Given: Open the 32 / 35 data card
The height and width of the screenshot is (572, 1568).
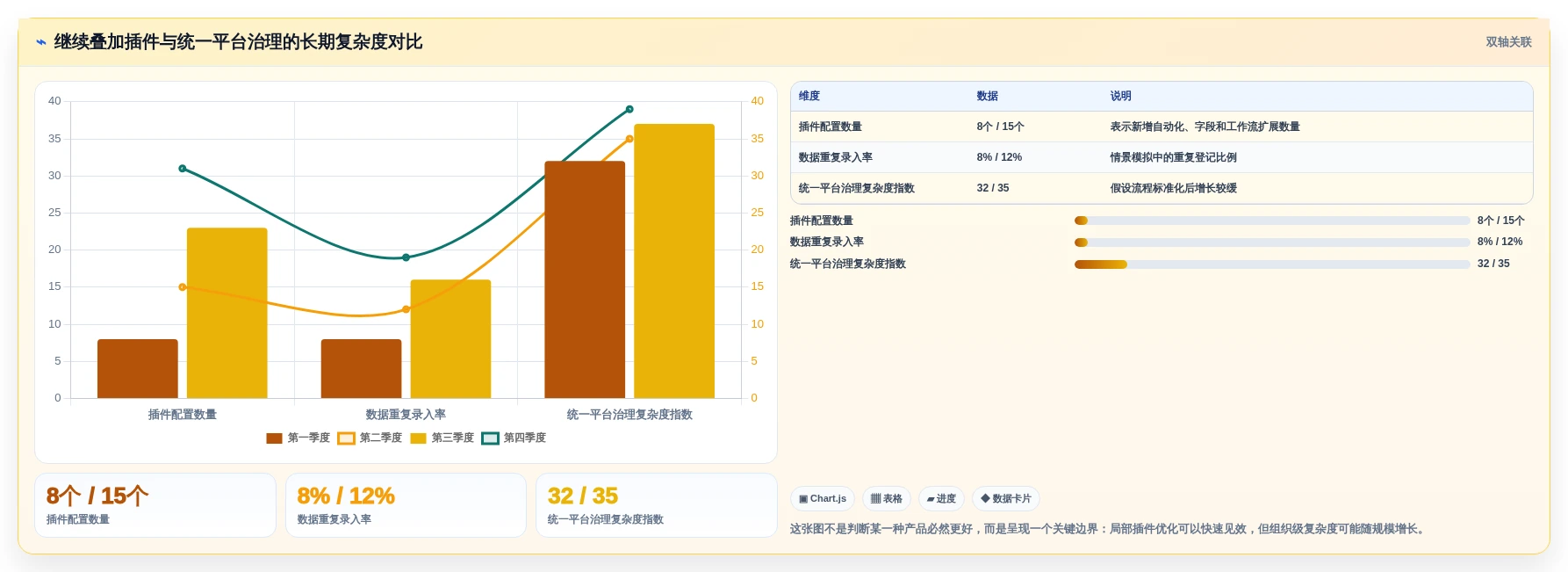Looking at the screenshot, I should click(657, 505).
